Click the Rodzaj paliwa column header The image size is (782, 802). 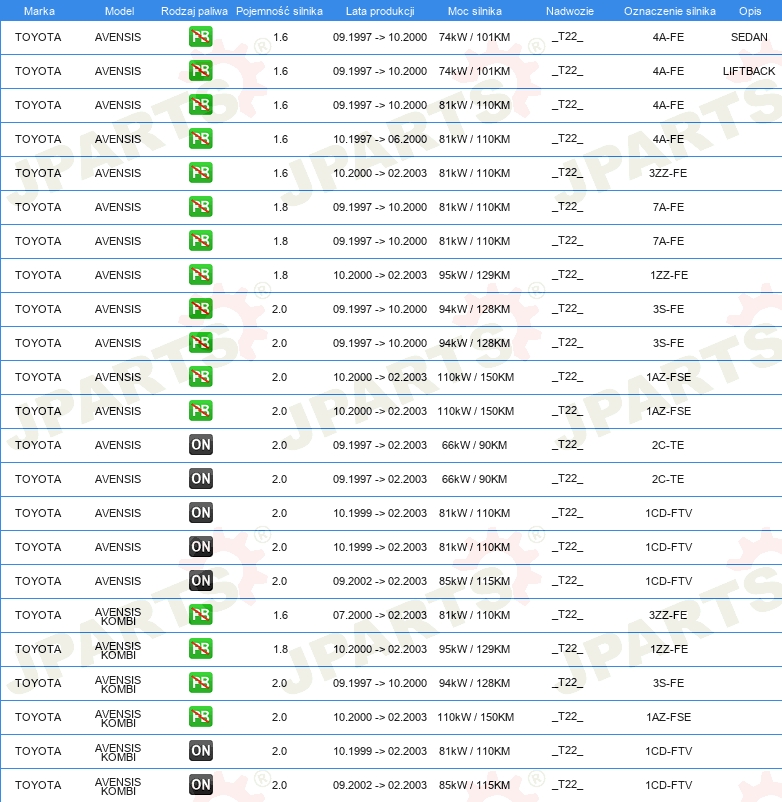point(194,11)
